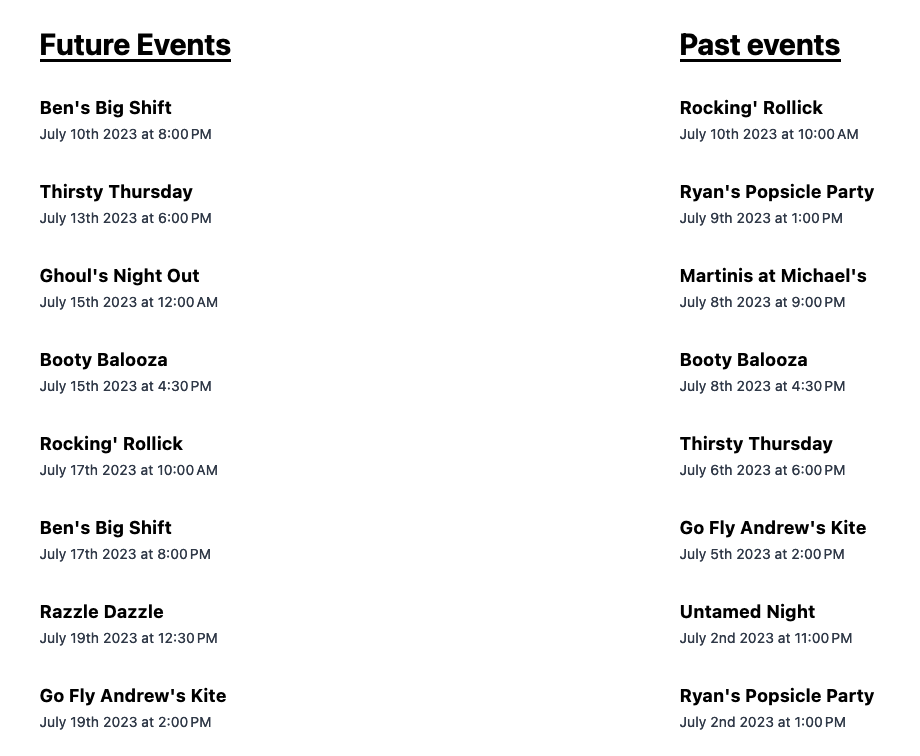Click the July 19th 12:30 PM date text

tap(128, 638)
